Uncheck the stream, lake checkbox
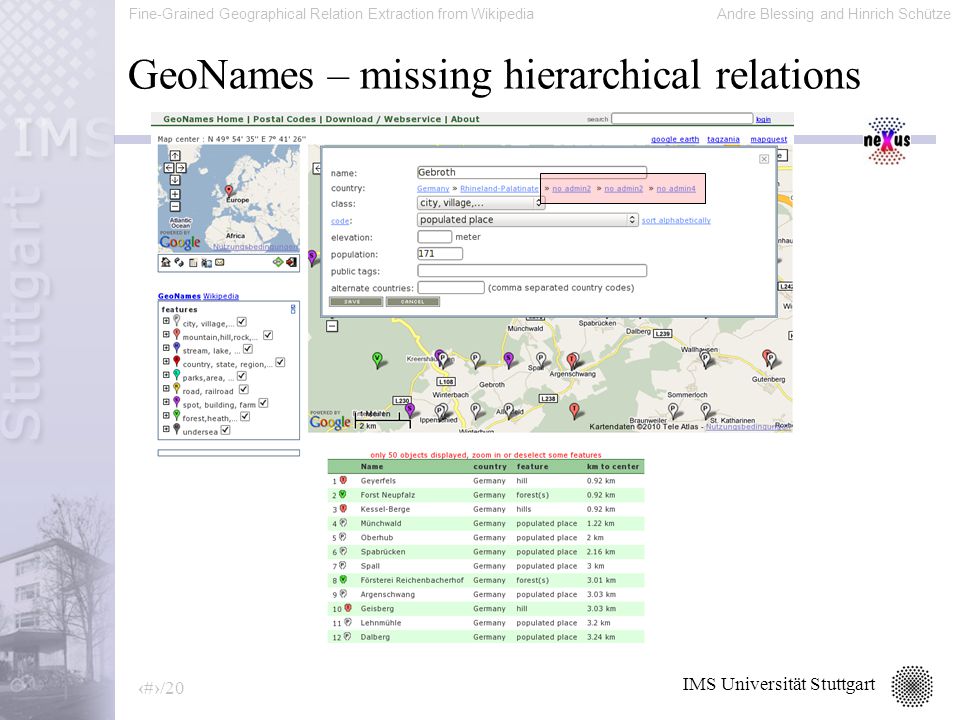This screenshot has width=960, height=720. coord(247,349)
